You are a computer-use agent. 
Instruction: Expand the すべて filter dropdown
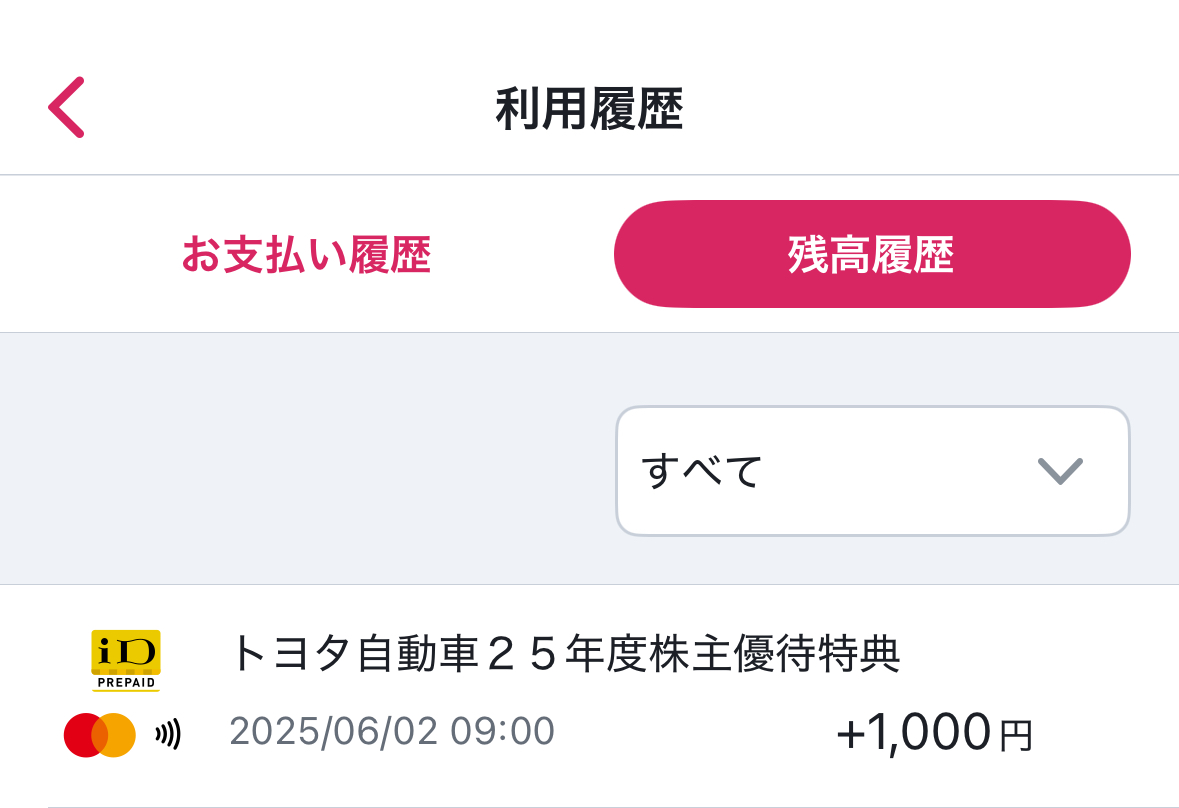coord(872,471)
